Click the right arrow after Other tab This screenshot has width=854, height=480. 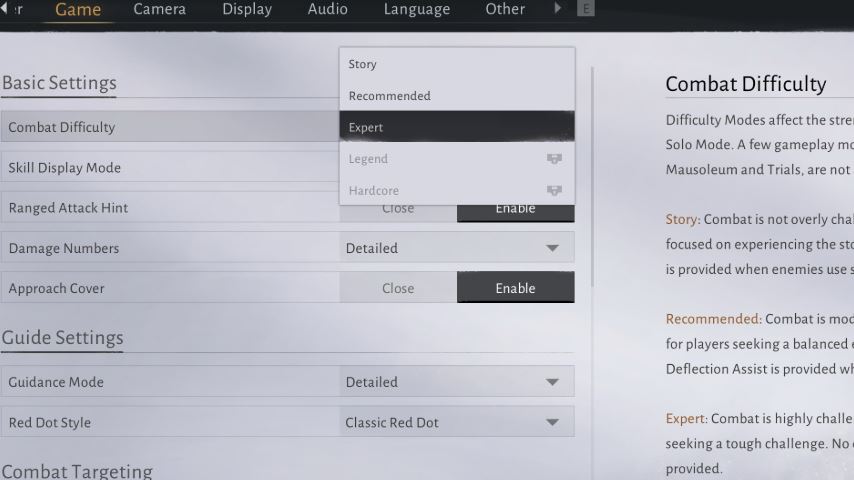click(558, 9)
